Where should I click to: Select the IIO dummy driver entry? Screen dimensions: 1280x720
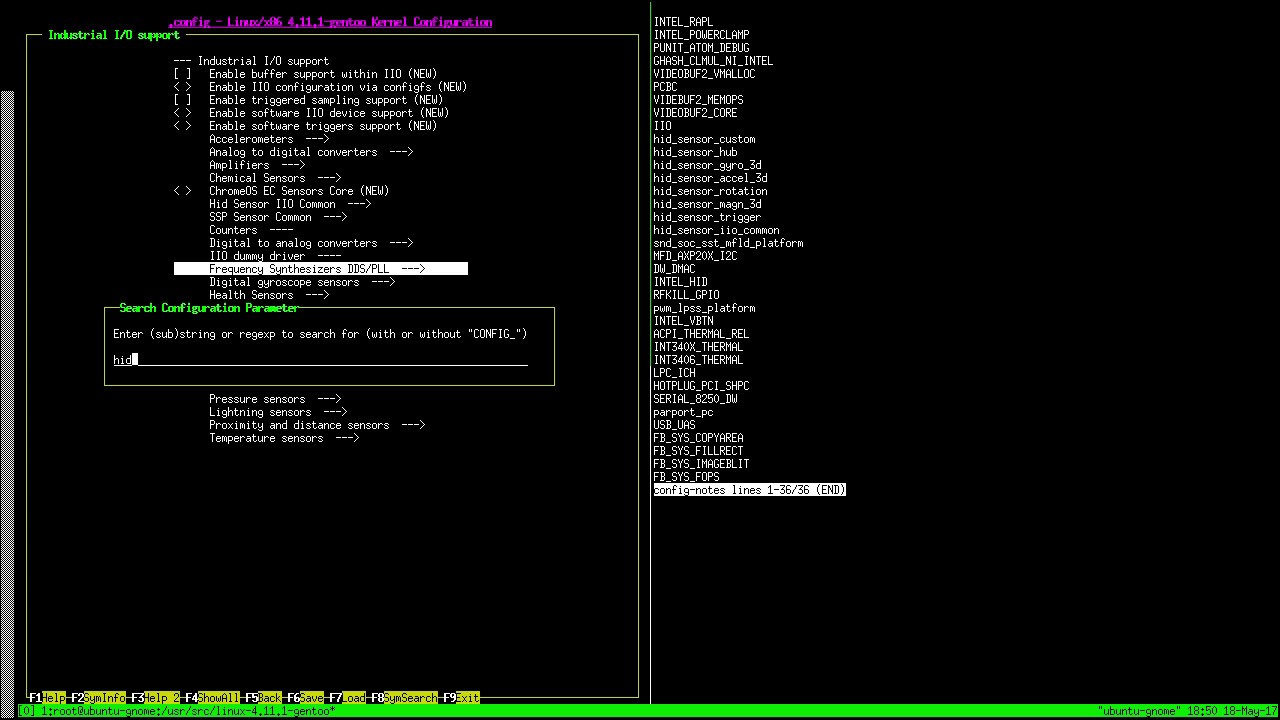(x=275, y=256)
